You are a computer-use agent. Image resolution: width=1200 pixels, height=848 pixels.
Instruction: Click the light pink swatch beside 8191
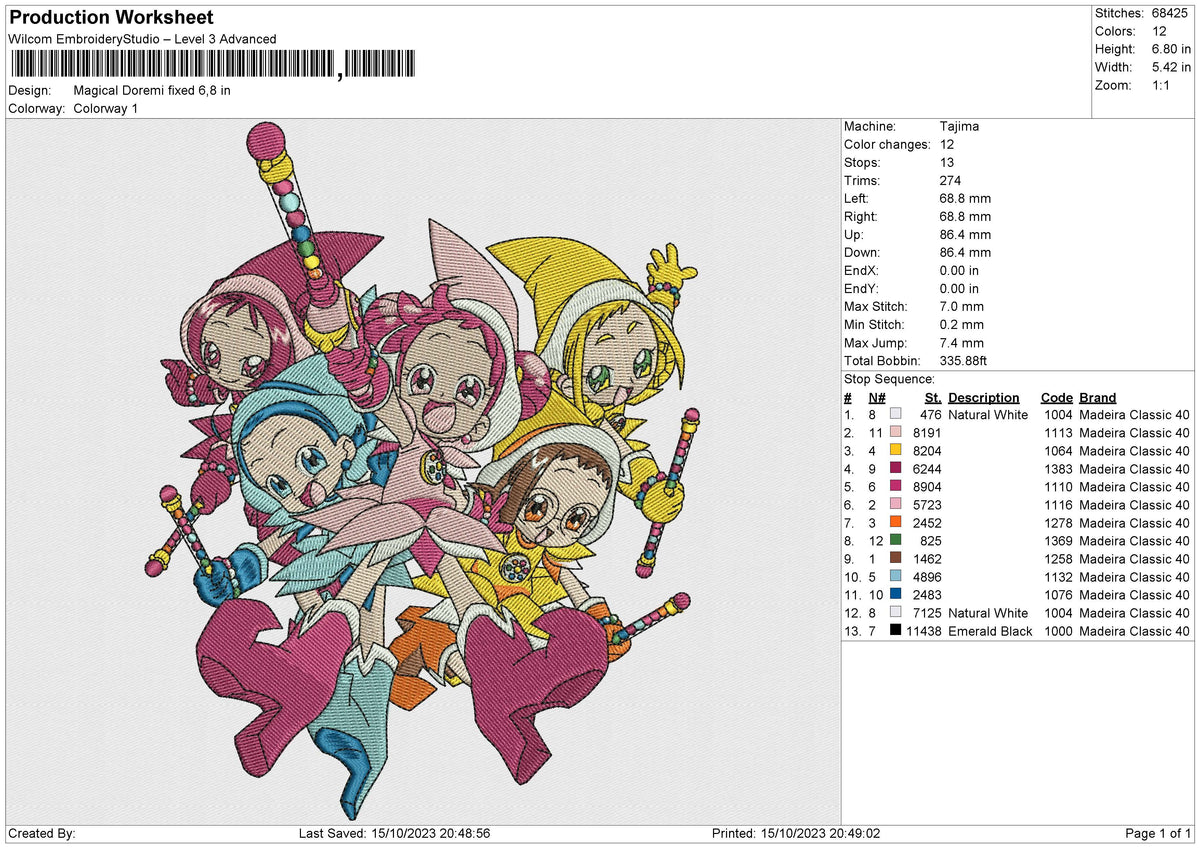coord(896,433)
